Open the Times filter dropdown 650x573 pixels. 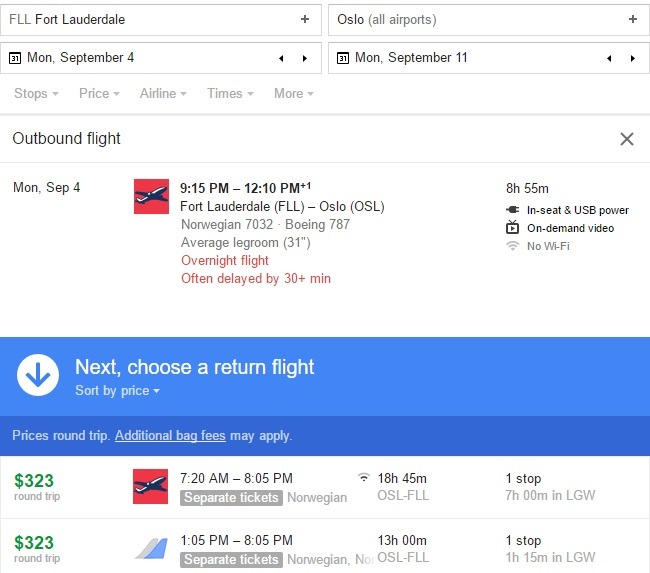230,94
